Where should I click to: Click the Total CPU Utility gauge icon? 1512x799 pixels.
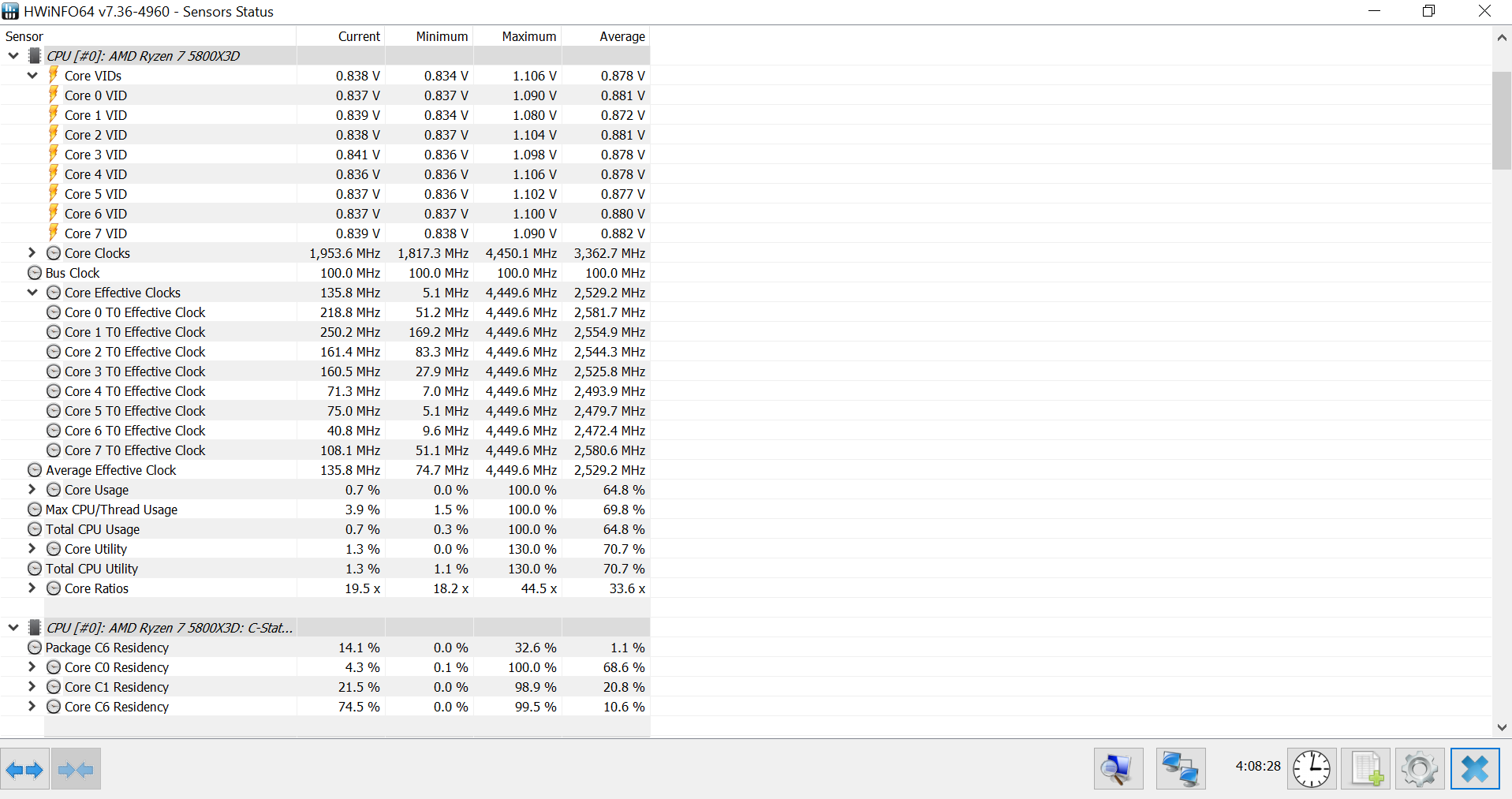pos(35,569)
